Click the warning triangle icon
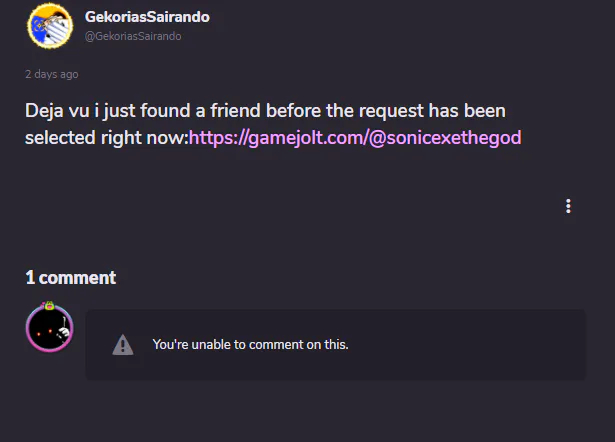The height and width of the screenshot is (442, 615). pos(123,345)
